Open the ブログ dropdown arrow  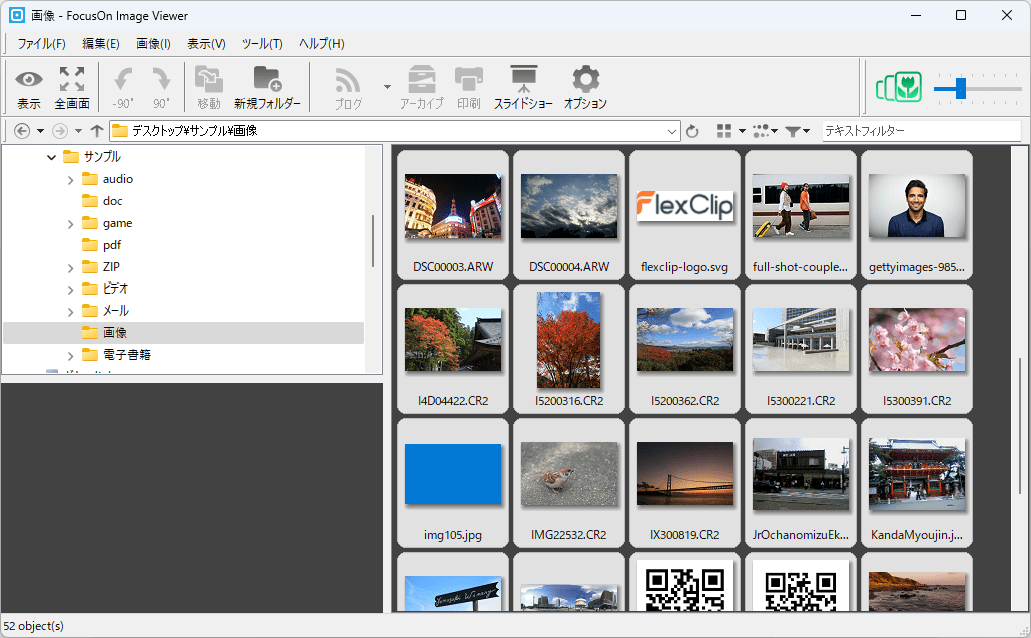pyautogui.click(x=387, y=87)
